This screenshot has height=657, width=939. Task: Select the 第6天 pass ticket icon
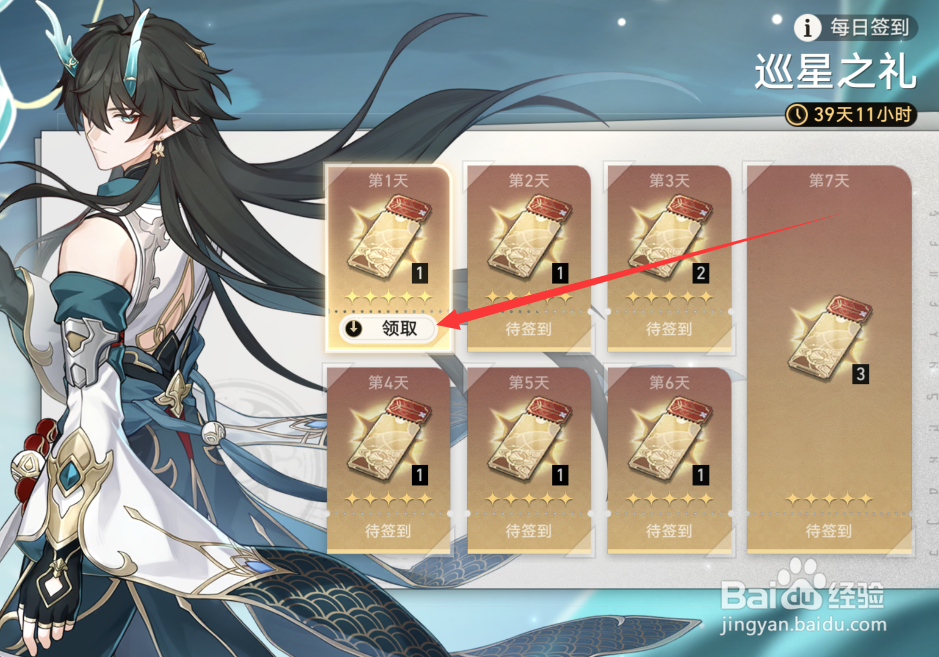(670, 441)
